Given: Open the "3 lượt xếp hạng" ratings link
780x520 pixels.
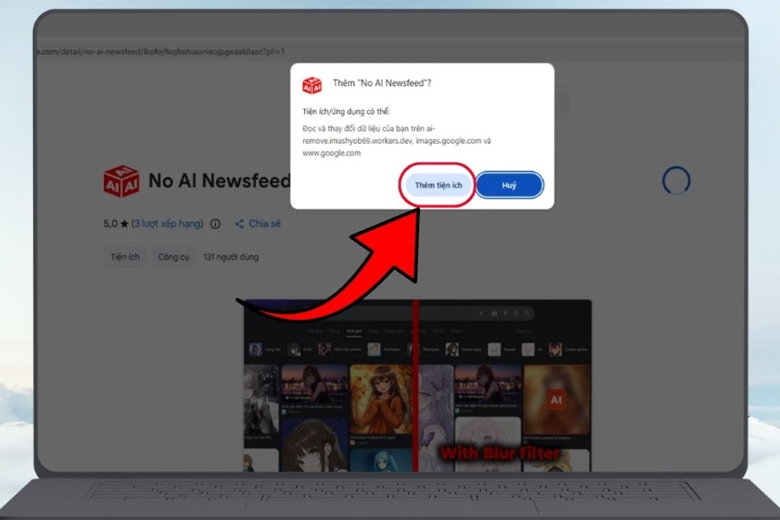Looking at the screenshot, I should click(x=167, y=224).
